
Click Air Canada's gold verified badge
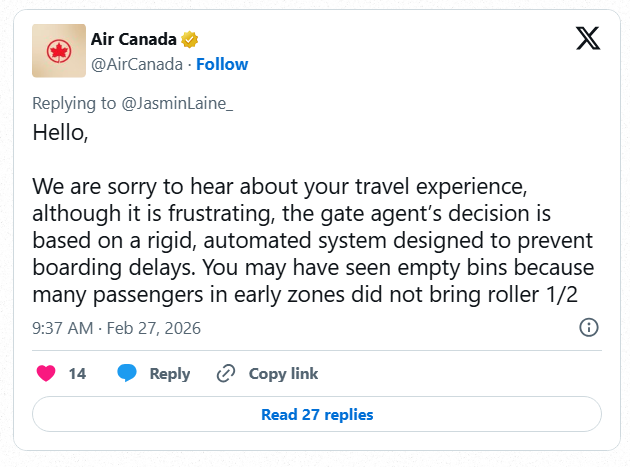click(x=189, y=40)
